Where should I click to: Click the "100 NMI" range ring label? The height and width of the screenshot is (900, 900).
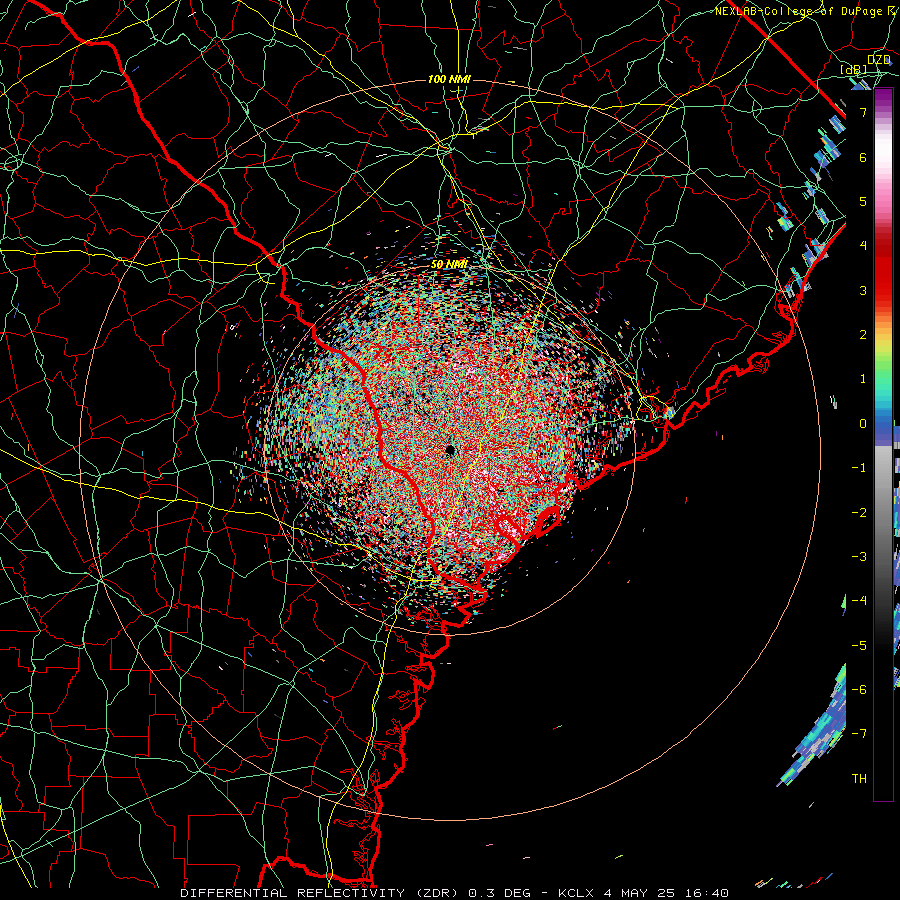(449, 79)
